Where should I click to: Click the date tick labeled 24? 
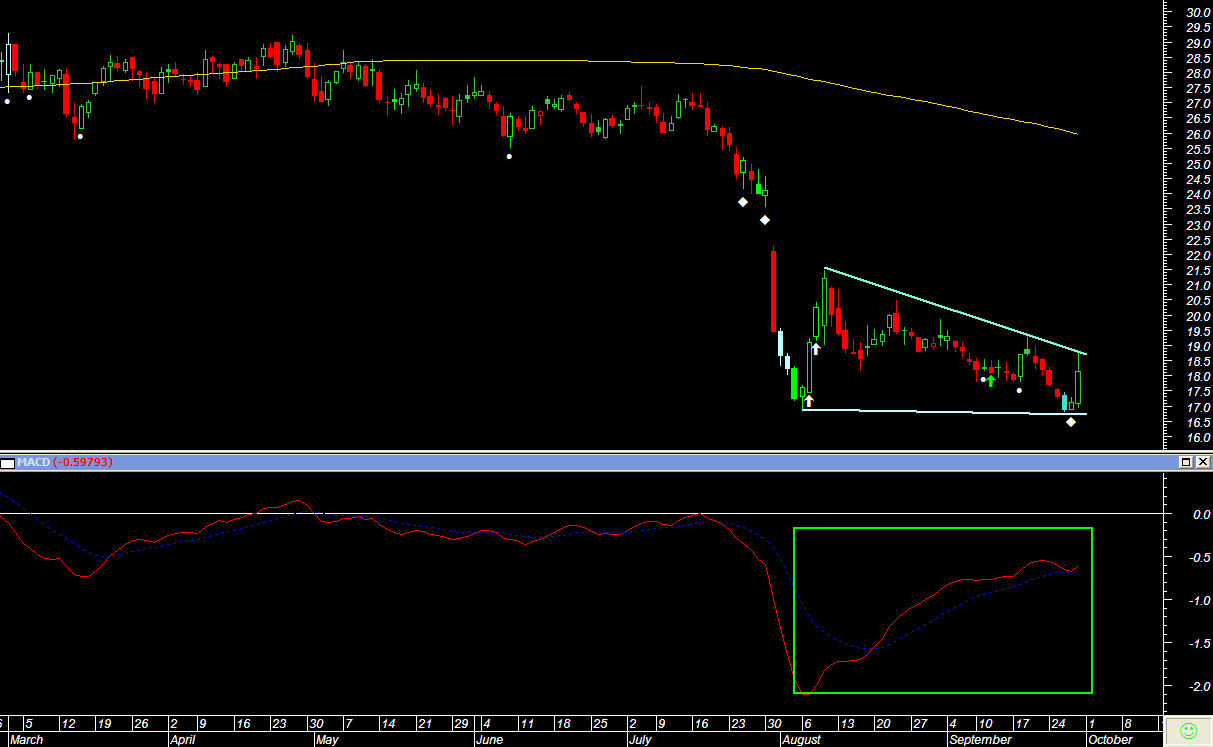(x=1057, y=724)
